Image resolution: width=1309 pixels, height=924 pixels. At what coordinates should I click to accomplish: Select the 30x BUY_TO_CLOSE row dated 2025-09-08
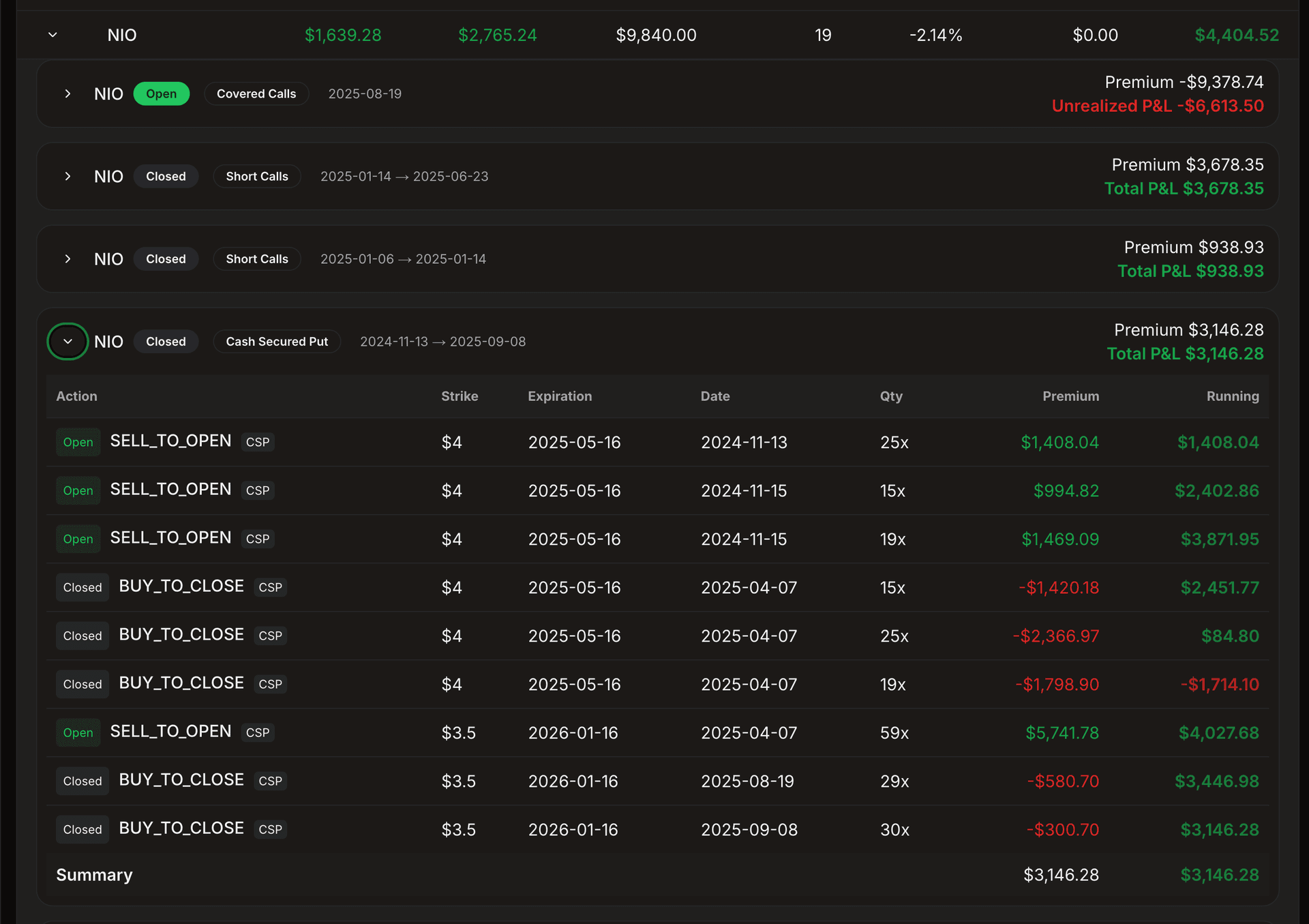[181, 829]
